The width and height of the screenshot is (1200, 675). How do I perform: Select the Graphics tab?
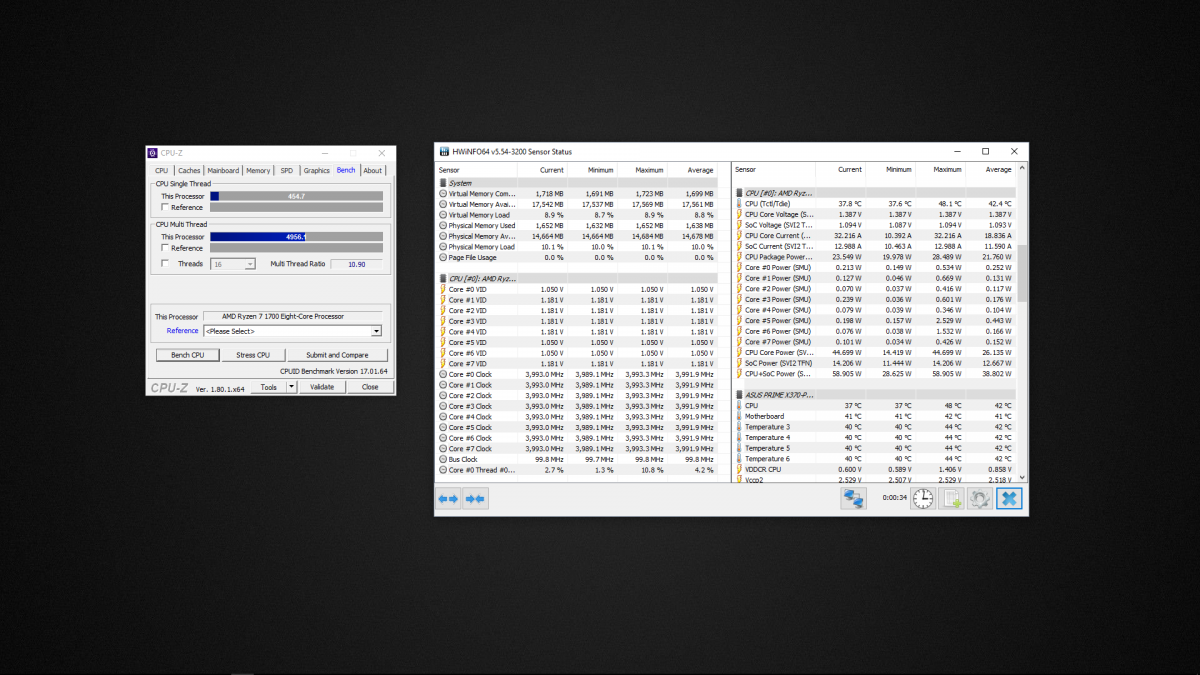(x=317, y=170)
